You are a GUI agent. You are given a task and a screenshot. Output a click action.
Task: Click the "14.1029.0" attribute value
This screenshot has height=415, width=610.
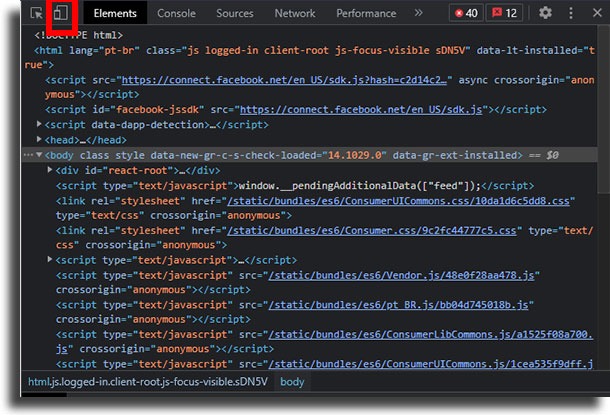(x=354, y=156)
